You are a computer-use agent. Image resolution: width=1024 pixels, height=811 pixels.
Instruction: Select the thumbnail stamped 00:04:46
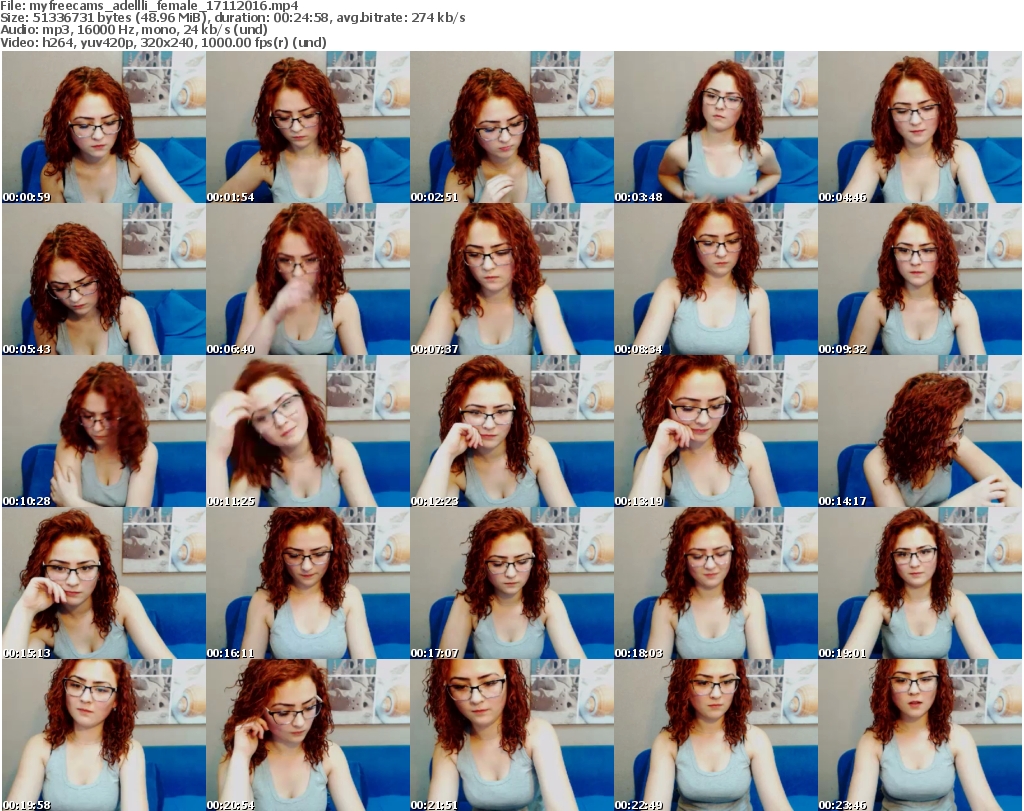[x=920, y=127]
